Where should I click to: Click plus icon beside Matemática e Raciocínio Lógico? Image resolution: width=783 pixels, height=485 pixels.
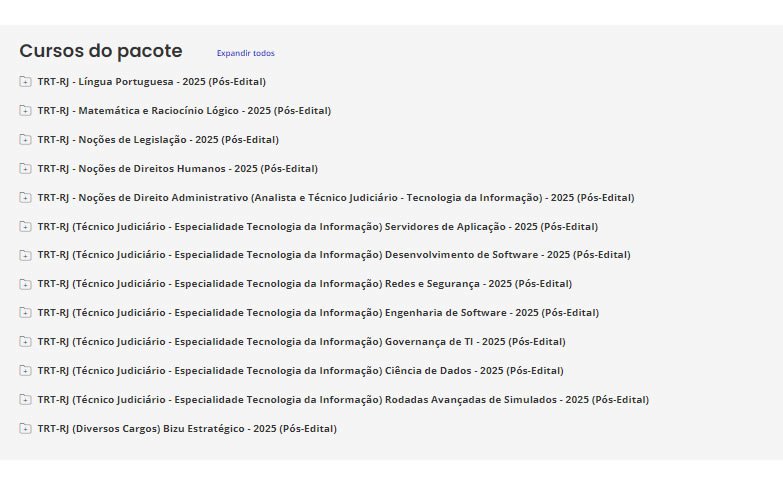click(x=25, y=111)
